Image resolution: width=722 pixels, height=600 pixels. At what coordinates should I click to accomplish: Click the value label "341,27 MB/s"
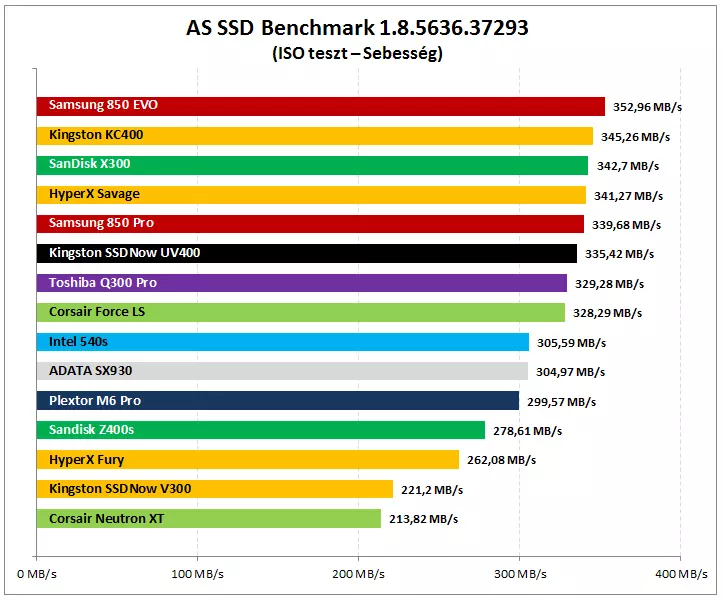coord(629,196)
